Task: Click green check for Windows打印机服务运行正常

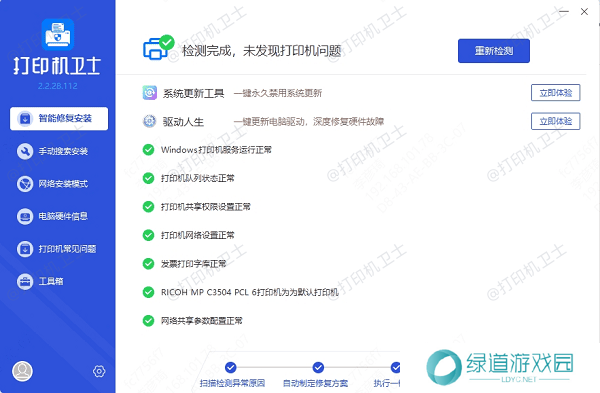Action: 148,150
